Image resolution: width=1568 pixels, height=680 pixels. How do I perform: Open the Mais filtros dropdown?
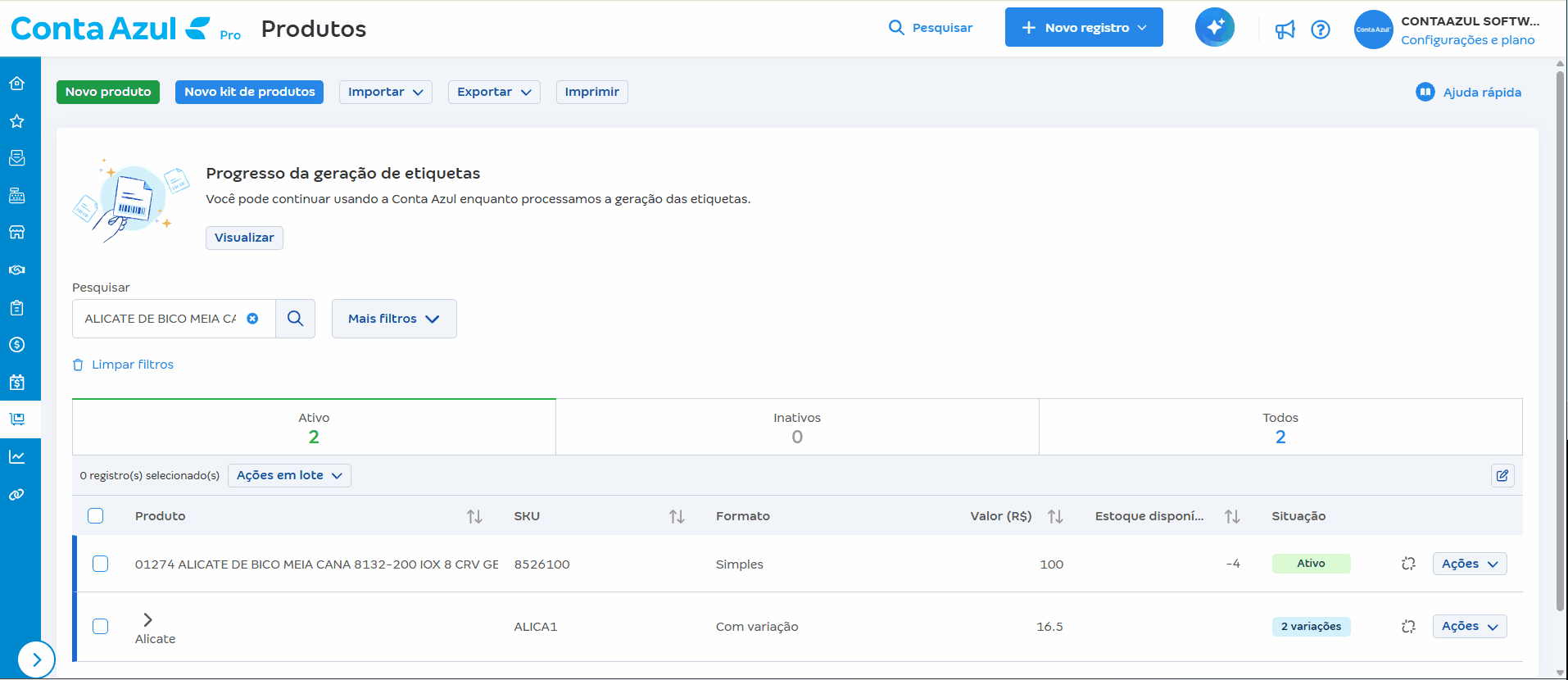tap(393, 319)
